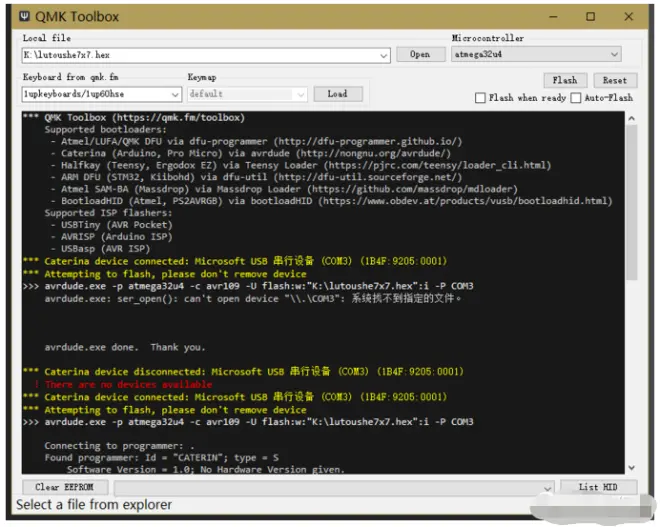Click the ARM DFU (STM32, Kiibohd) line

pyautogui.click(x=256, y=177)
